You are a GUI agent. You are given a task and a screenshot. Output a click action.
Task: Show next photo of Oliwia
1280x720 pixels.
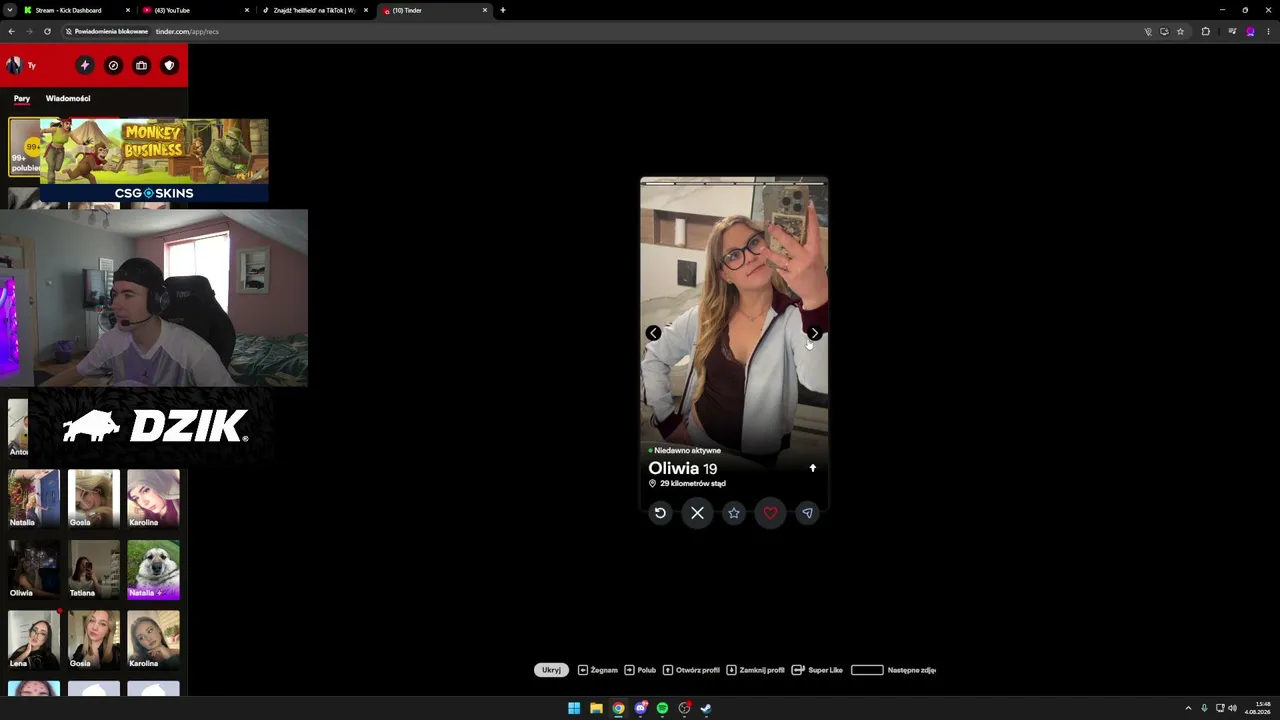tap(814, 333)
